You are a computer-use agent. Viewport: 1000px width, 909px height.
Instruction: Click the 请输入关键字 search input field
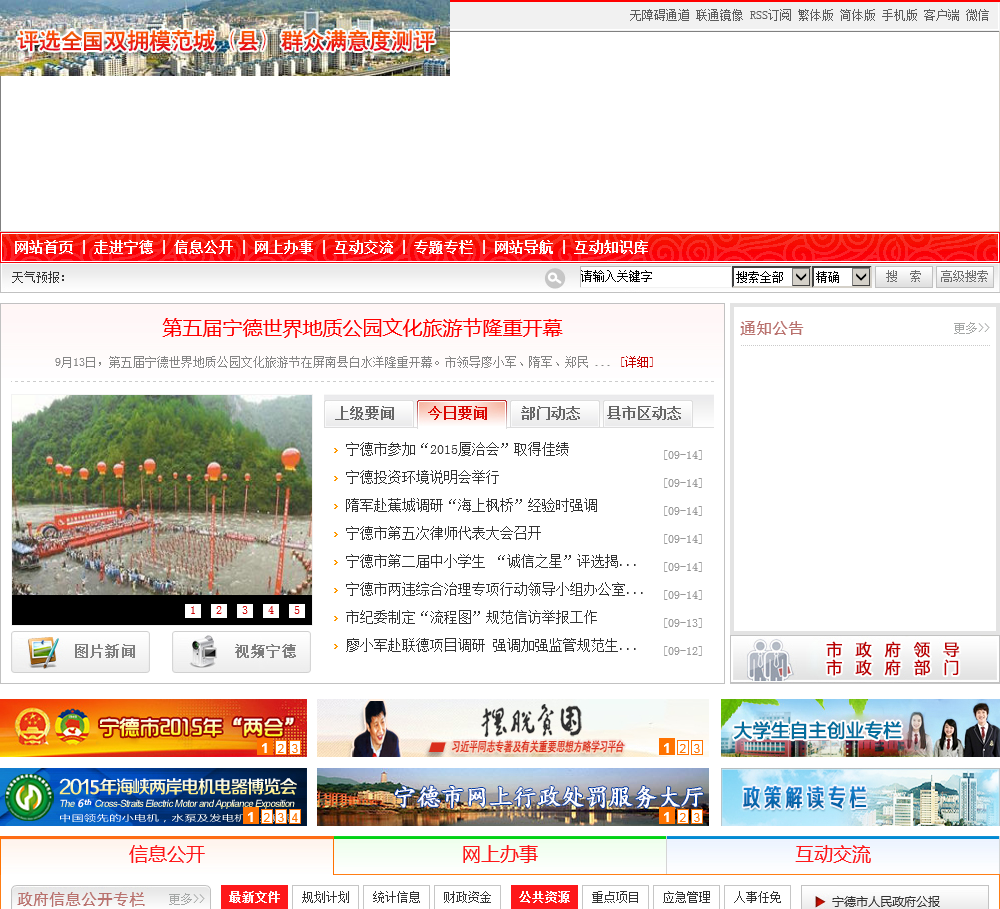[x=655, y=277]
